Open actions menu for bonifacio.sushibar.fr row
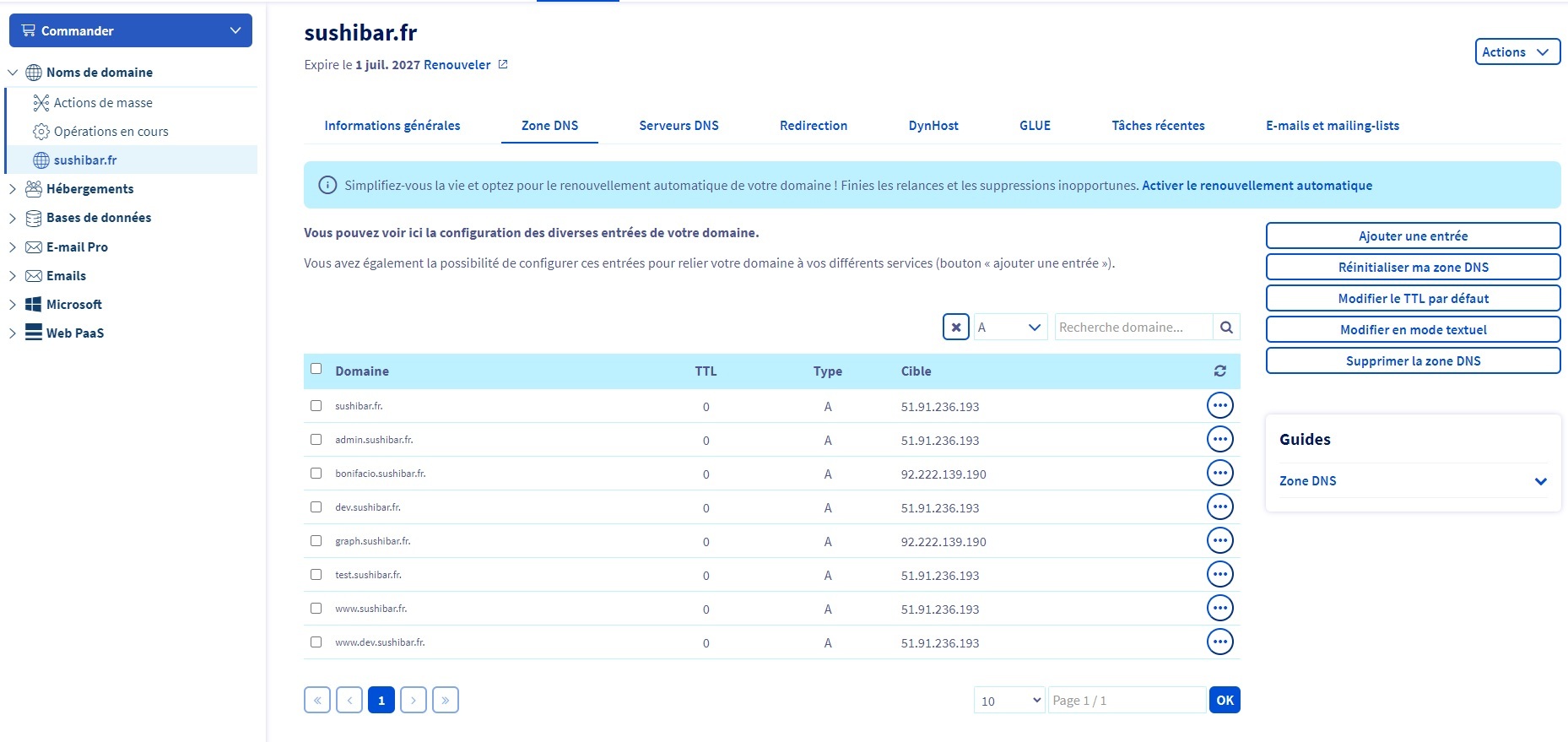1568x742 pixels. [x=1219, y=474]
